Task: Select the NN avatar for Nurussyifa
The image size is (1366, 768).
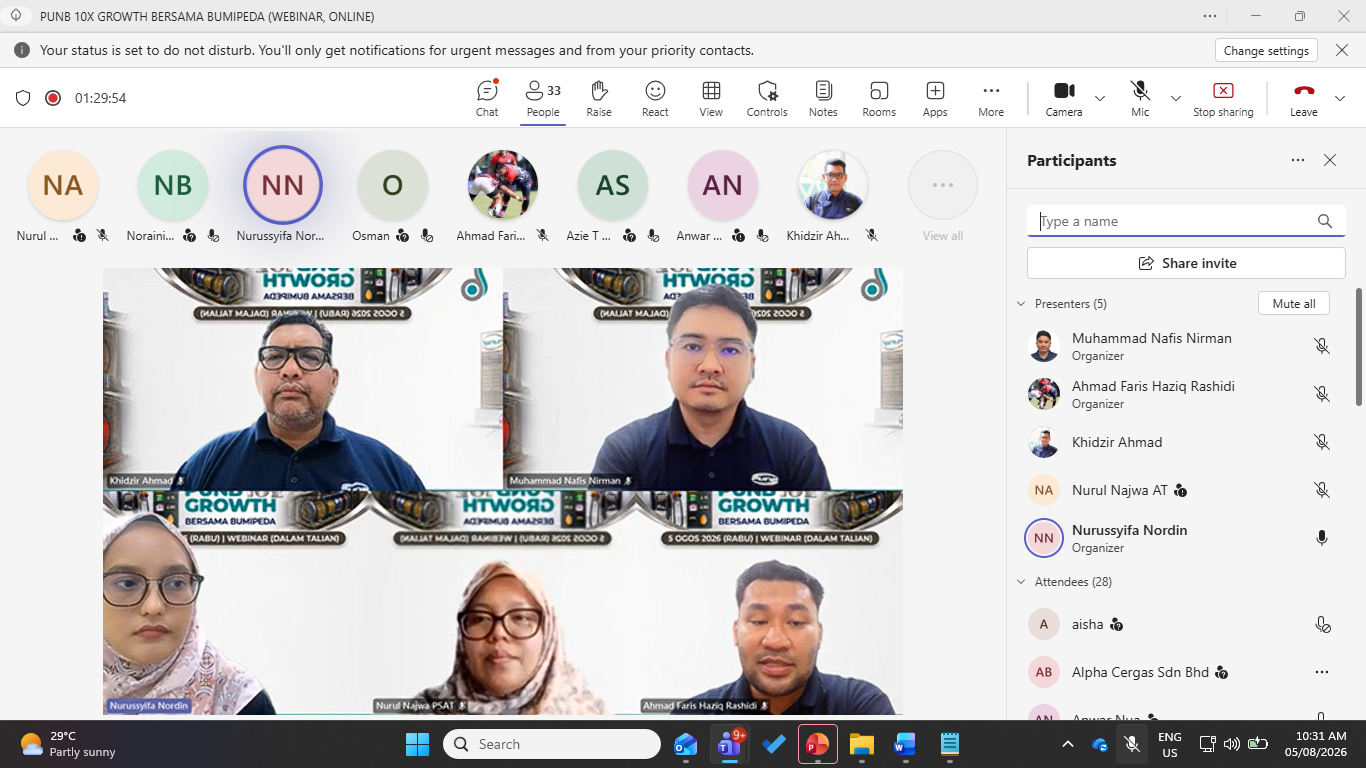Action: [283, 185]
